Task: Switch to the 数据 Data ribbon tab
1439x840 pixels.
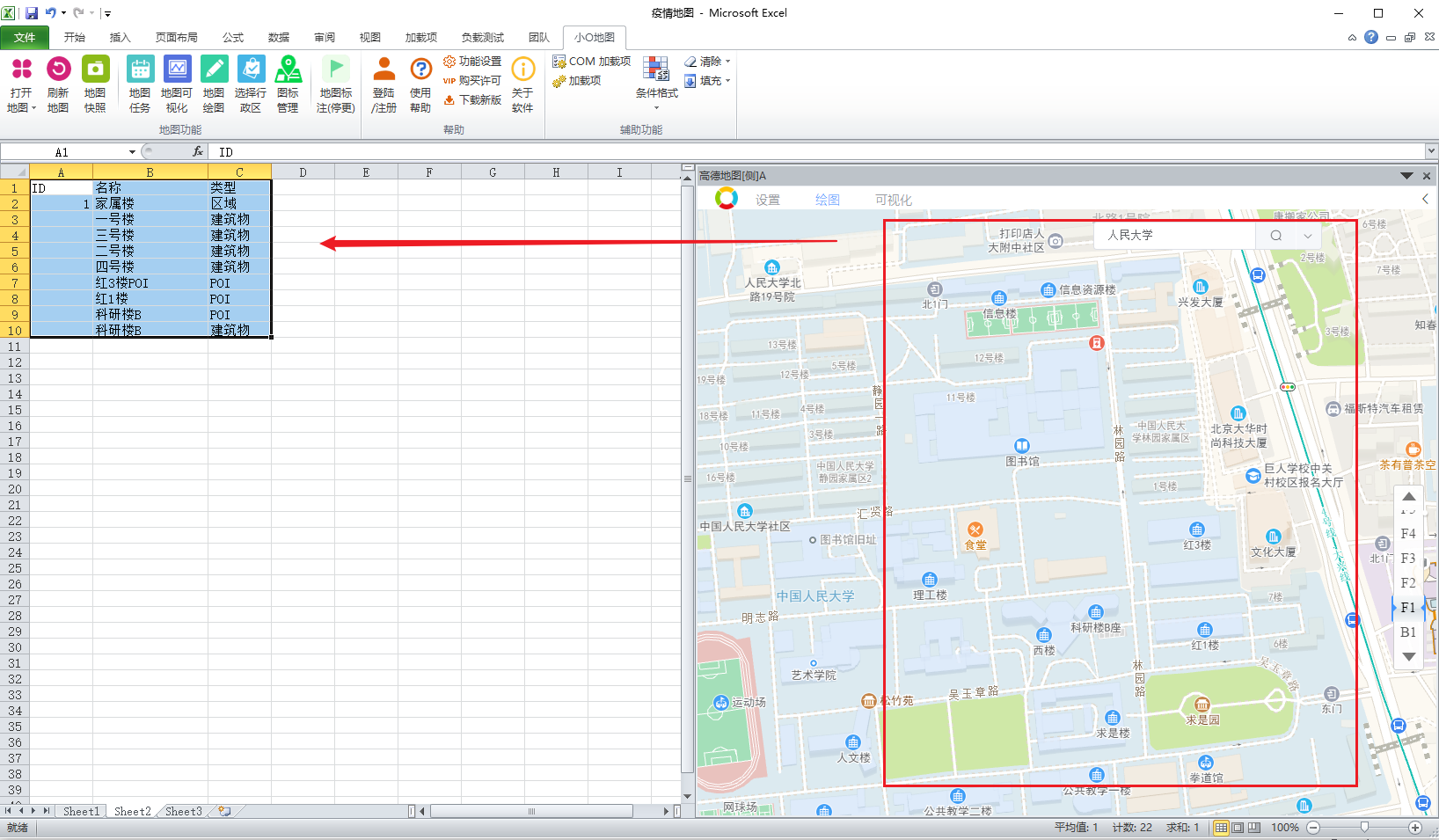Action: (279, 37)
